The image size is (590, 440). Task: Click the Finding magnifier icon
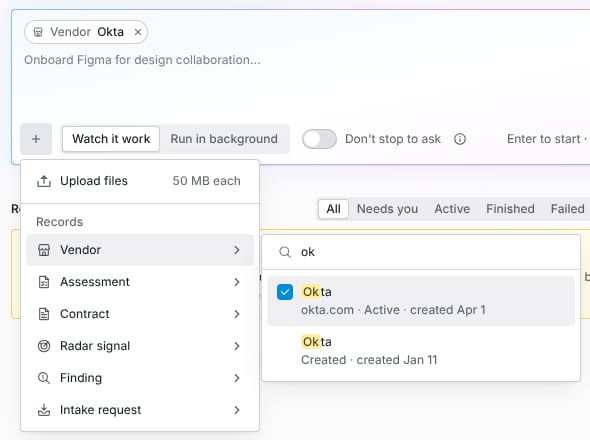pos(44,378)
